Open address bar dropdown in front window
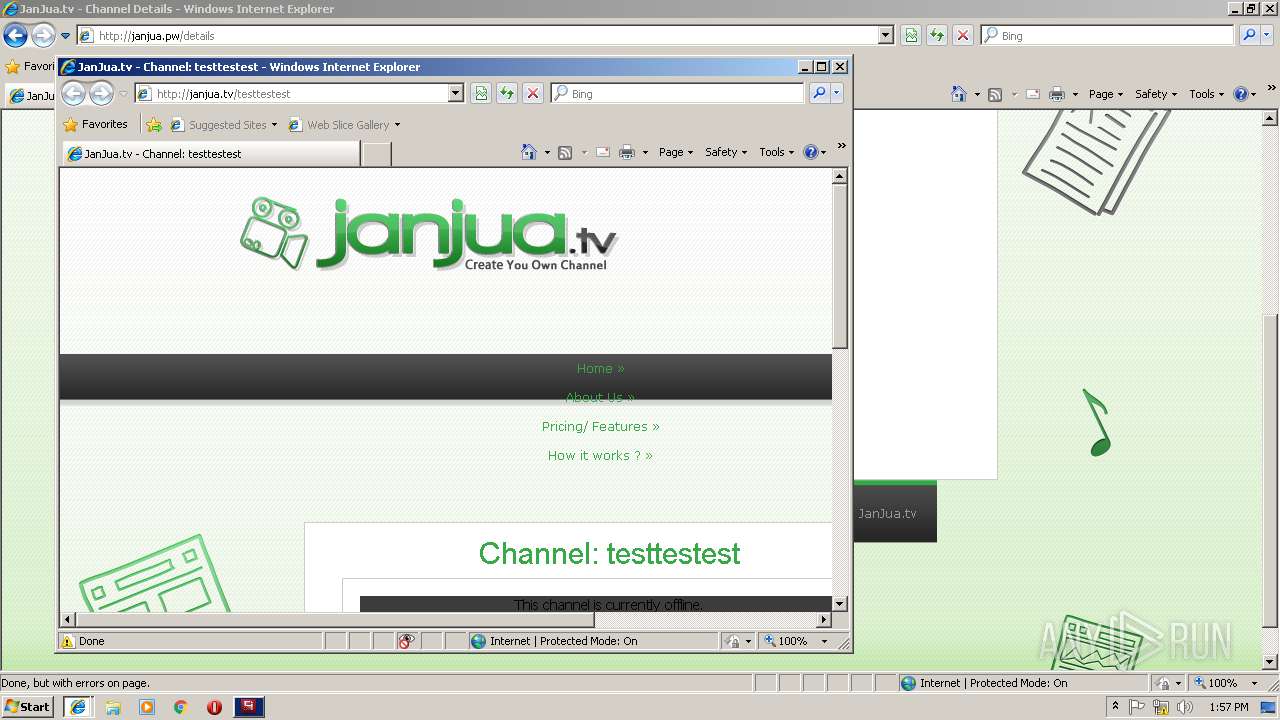 456,93
